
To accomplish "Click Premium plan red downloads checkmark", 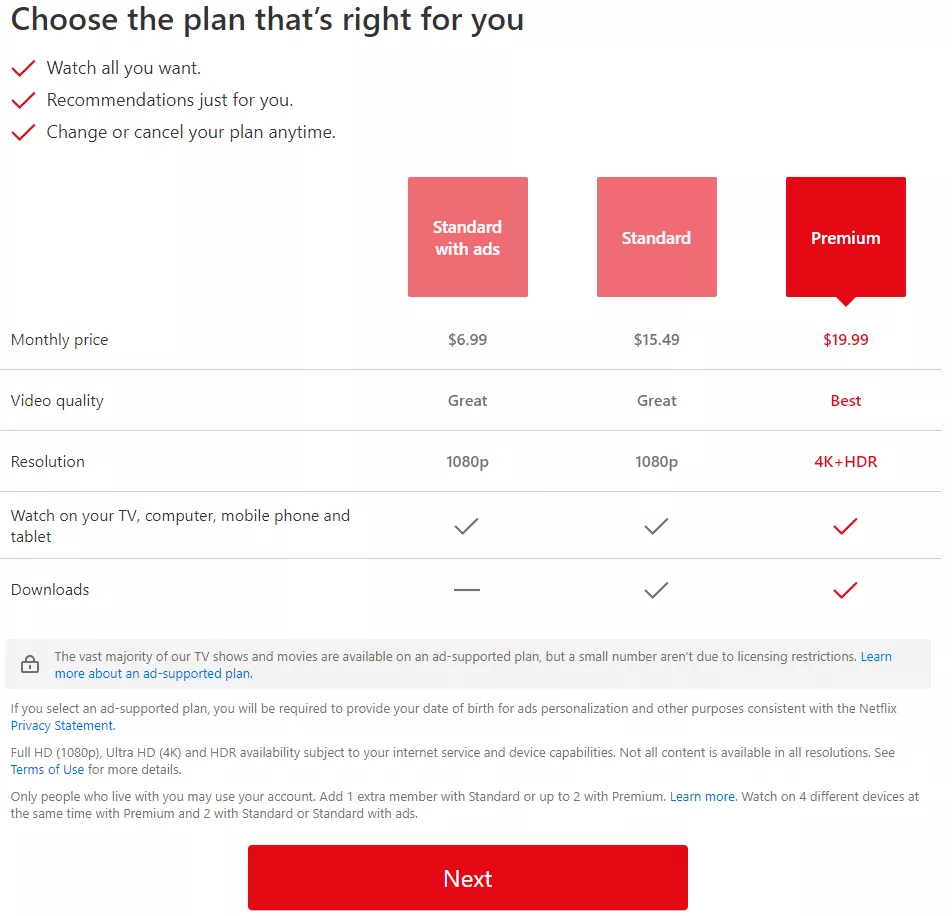I will click(845, 590).
